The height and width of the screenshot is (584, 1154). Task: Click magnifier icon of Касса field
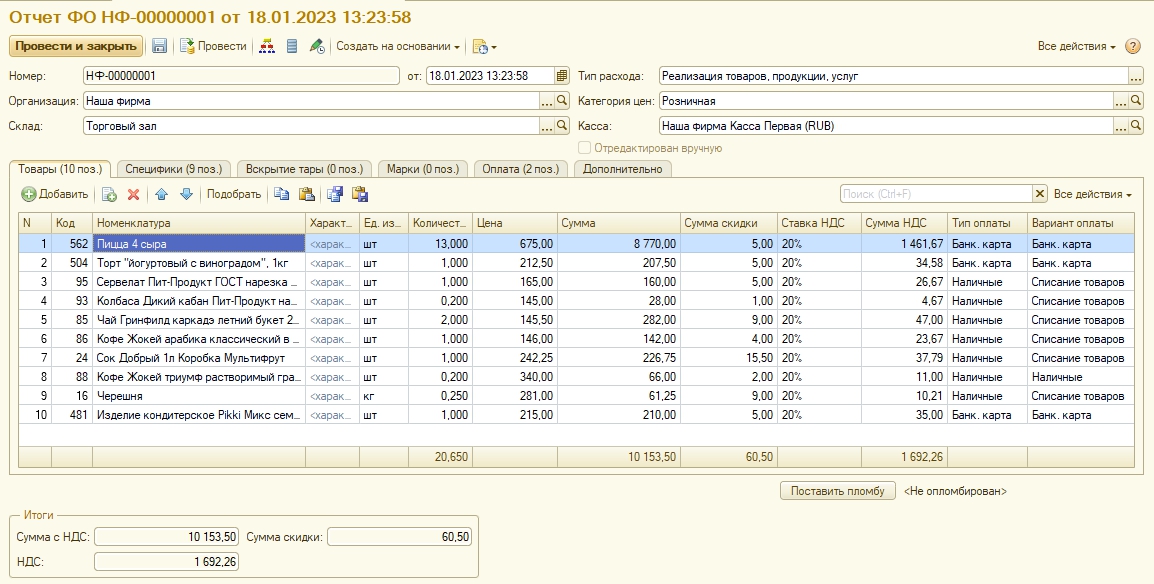click(1136, 126)
